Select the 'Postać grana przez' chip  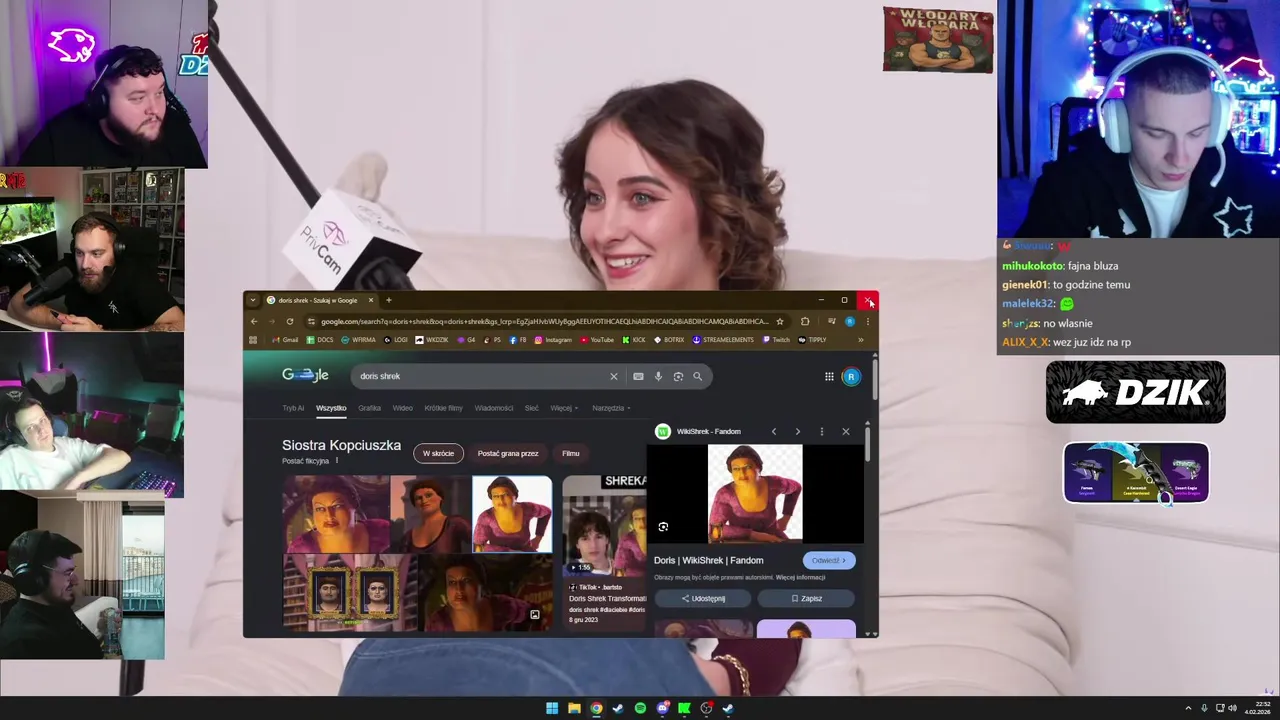[x=508, y=453]
